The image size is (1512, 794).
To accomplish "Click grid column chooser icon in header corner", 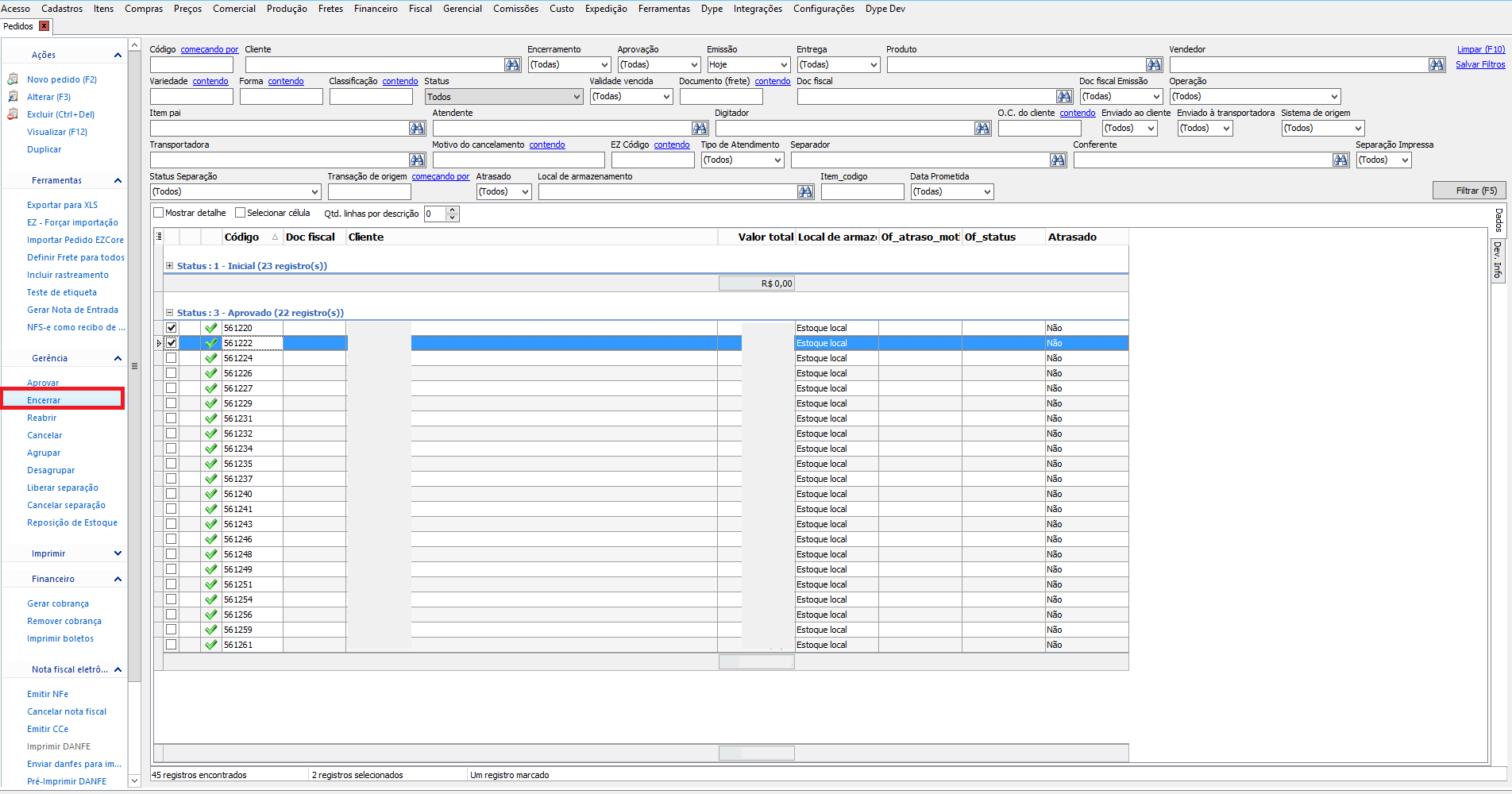I will coord(159,237).
